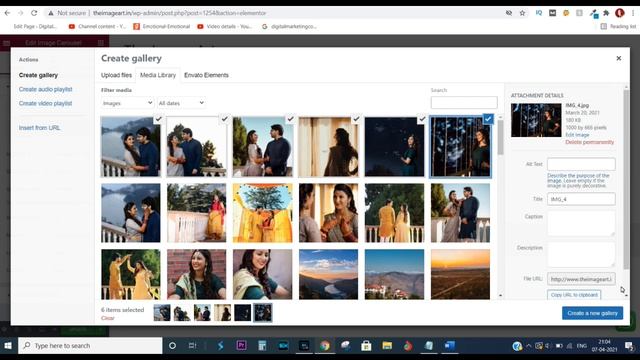This screenshot has height=360, width=640.
Task: Open the Channel content YouTube bookmark
Action: tap(98, 27)
